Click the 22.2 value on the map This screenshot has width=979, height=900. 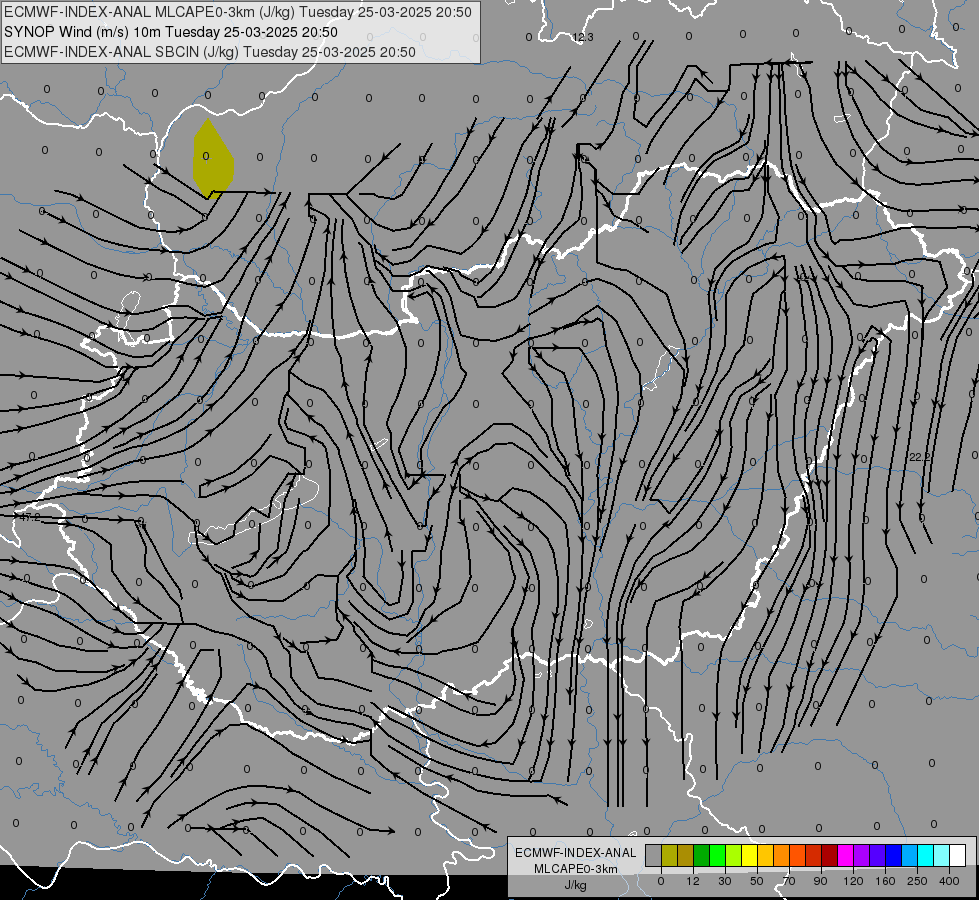[920, 457]
